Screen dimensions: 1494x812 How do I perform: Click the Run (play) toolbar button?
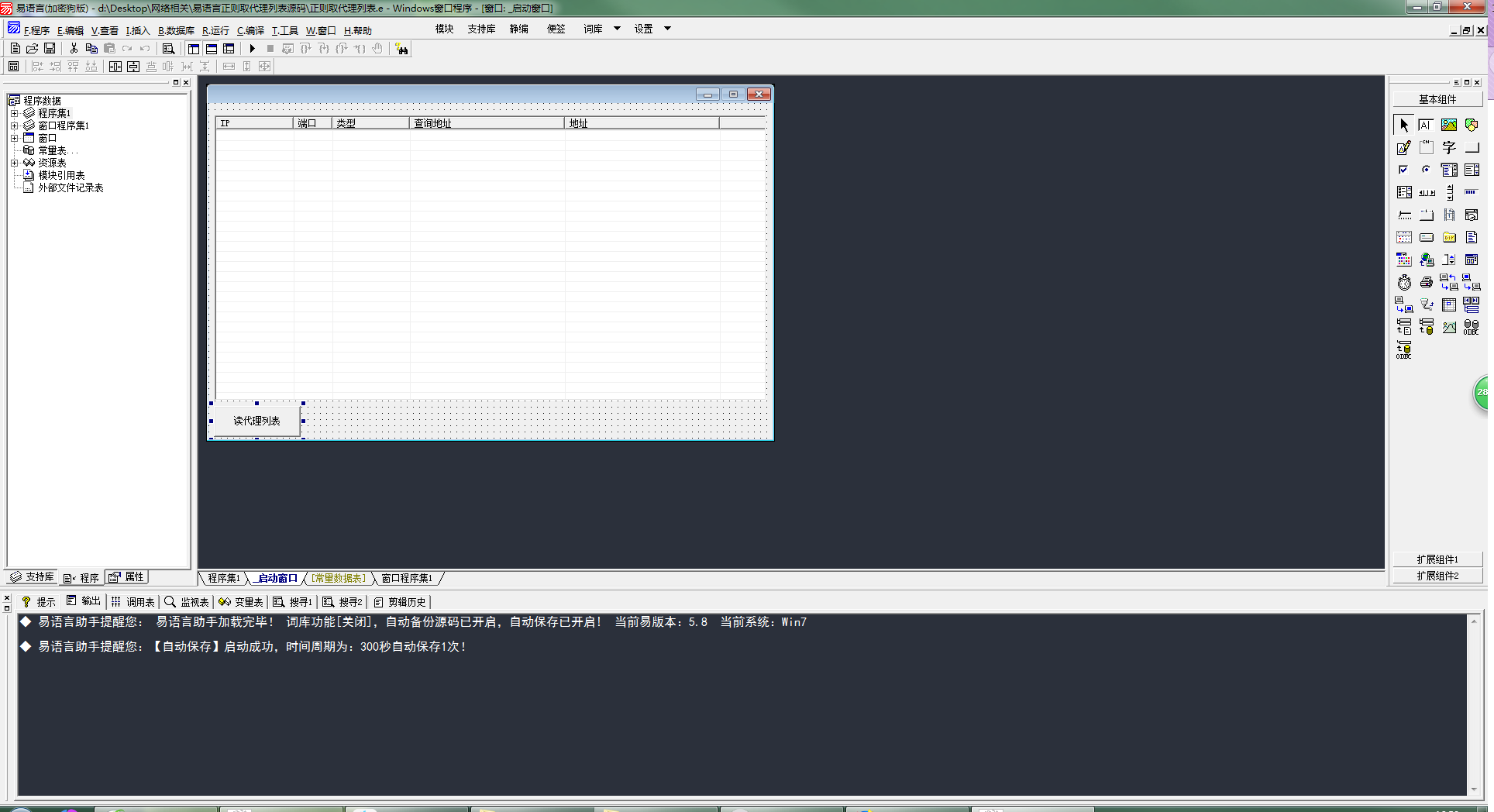tap(253, 49)
